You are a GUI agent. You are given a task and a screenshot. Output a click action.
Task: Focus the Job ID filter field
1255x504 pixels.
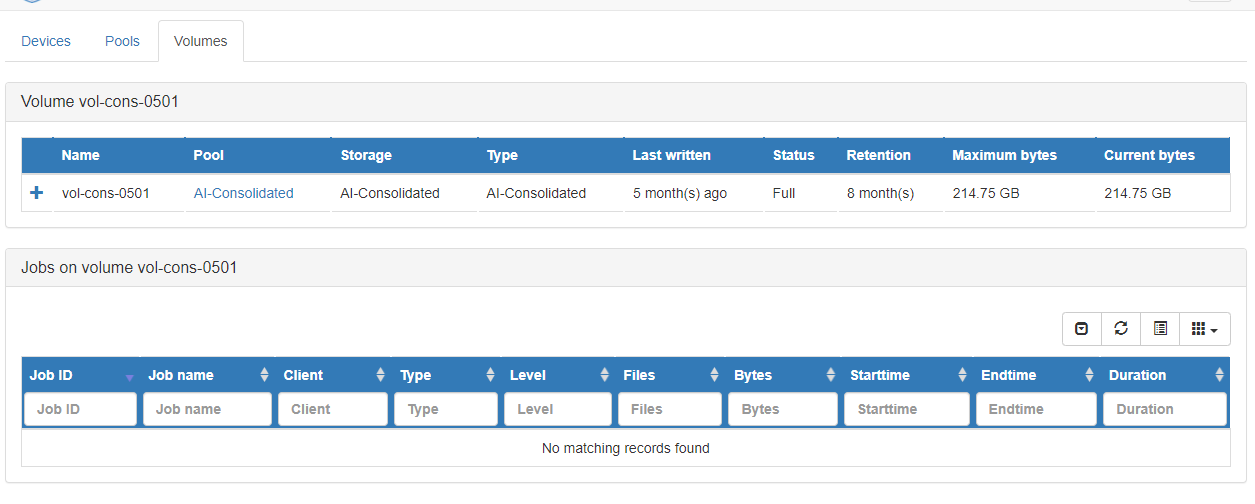coord(80,409)
